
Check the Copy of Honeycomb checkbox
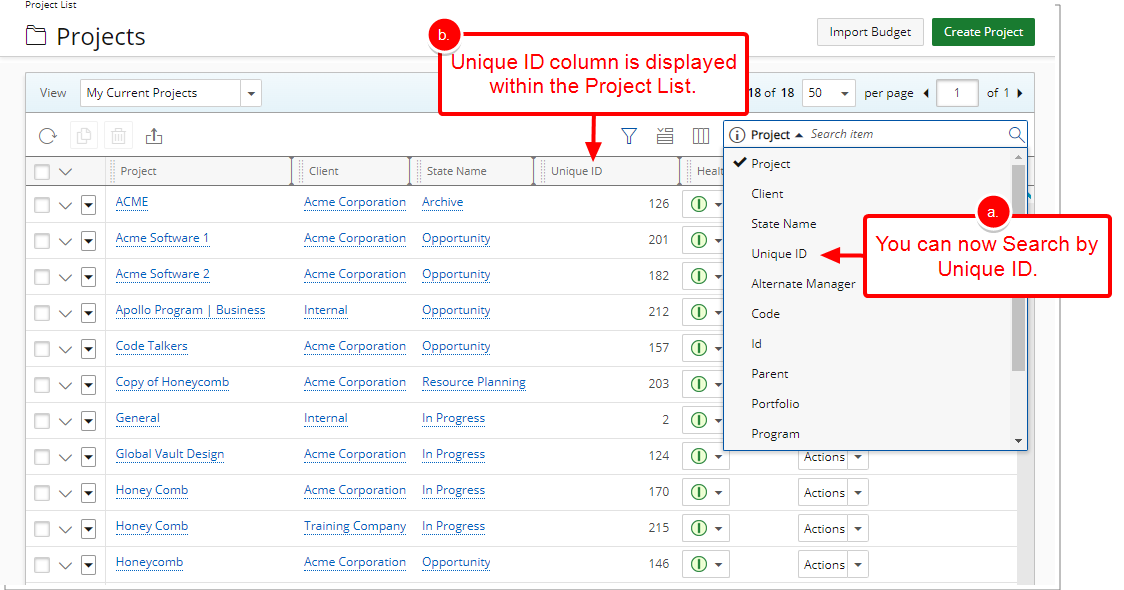42,385
